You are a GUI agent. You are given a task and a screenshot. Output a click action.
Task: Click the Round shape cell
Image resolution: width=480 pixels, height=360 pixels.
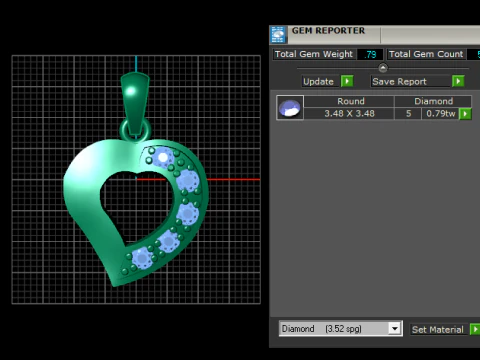350,101
